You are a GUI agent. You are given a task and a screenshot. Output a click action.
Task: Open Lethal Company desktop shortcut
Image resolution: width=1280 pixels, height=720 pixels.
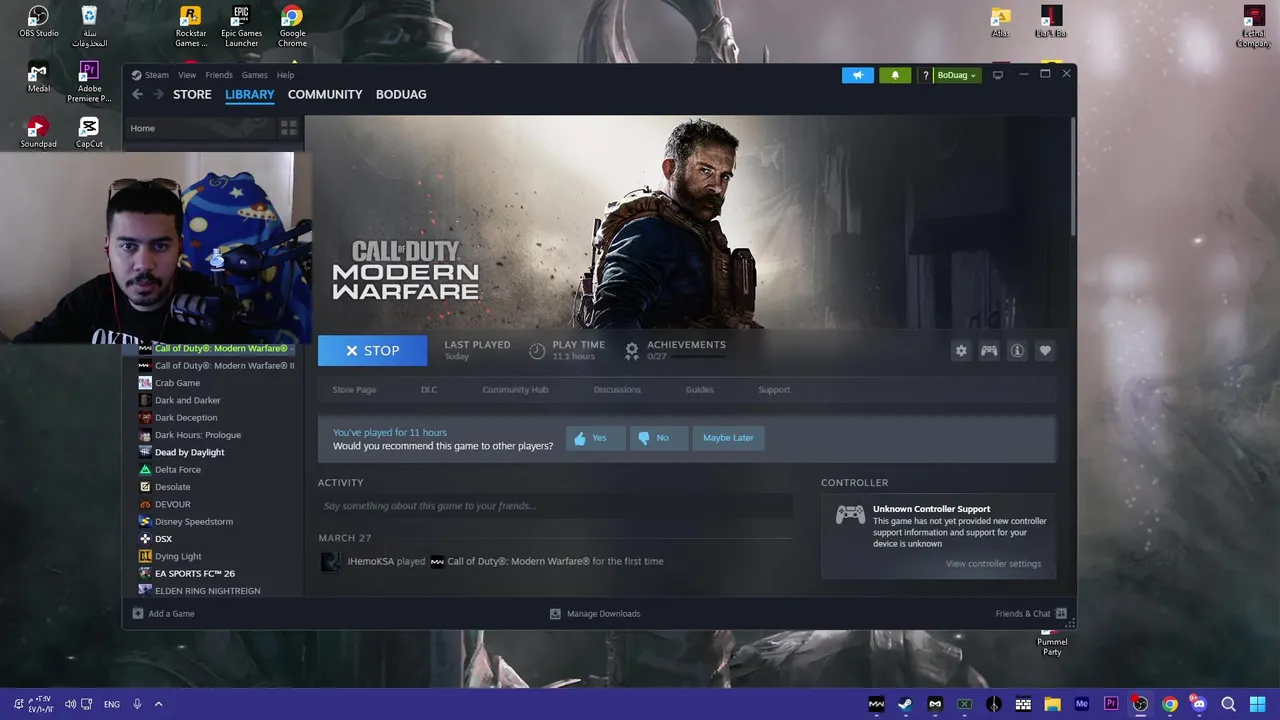click(1253, 27)
